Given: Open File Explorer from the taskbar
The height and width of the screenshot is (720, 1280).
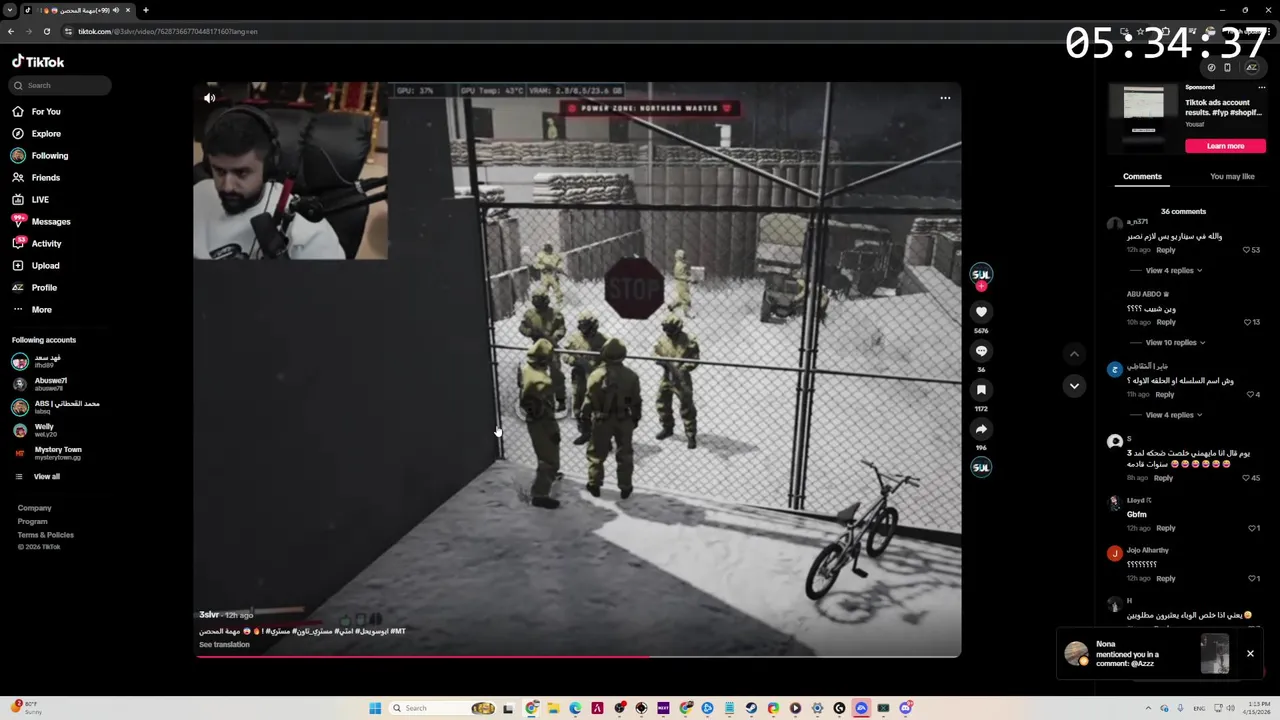Looking at the screenshot, I should tap(553, 708).
